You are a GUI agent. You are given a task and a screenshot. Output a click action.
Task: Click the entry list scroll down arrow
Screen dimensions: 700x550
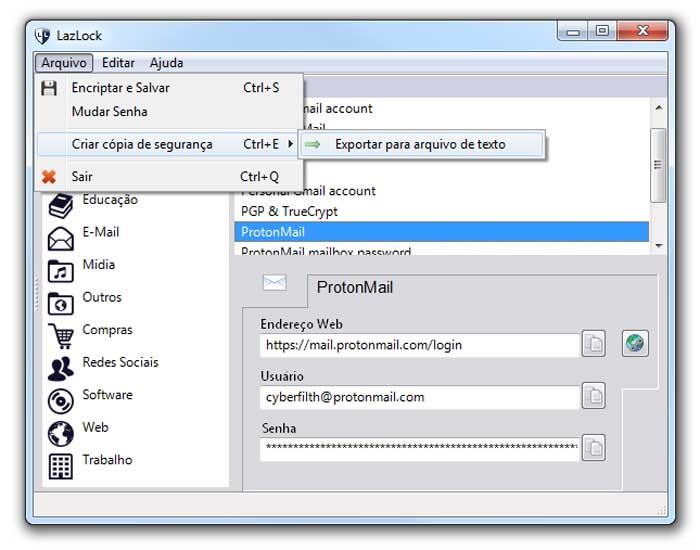658,246
